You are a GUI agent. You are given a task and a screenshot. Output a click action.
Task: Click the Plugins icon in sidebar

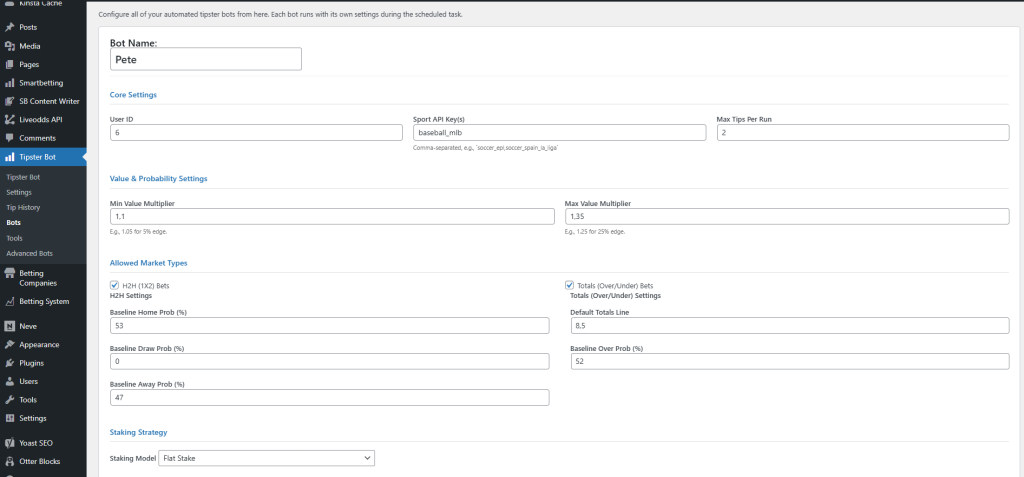(9, 363)
